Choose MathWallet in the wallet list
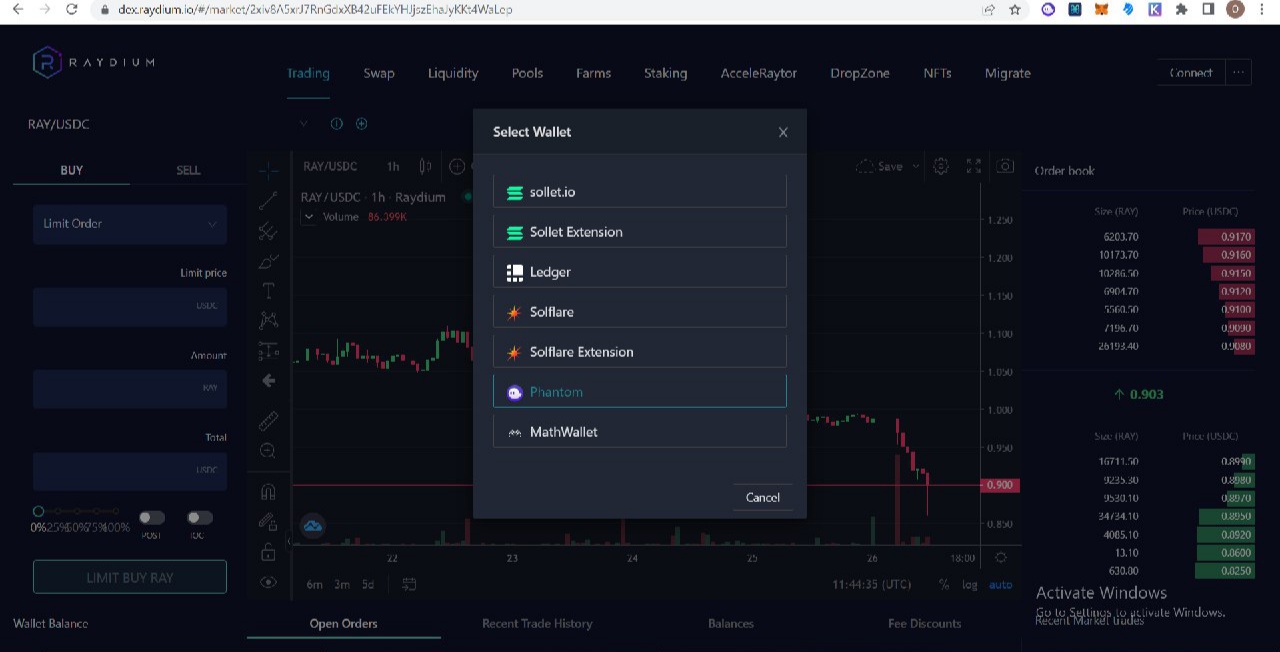This screenshot has height=652, width=1280. click(x=640, y=431)
